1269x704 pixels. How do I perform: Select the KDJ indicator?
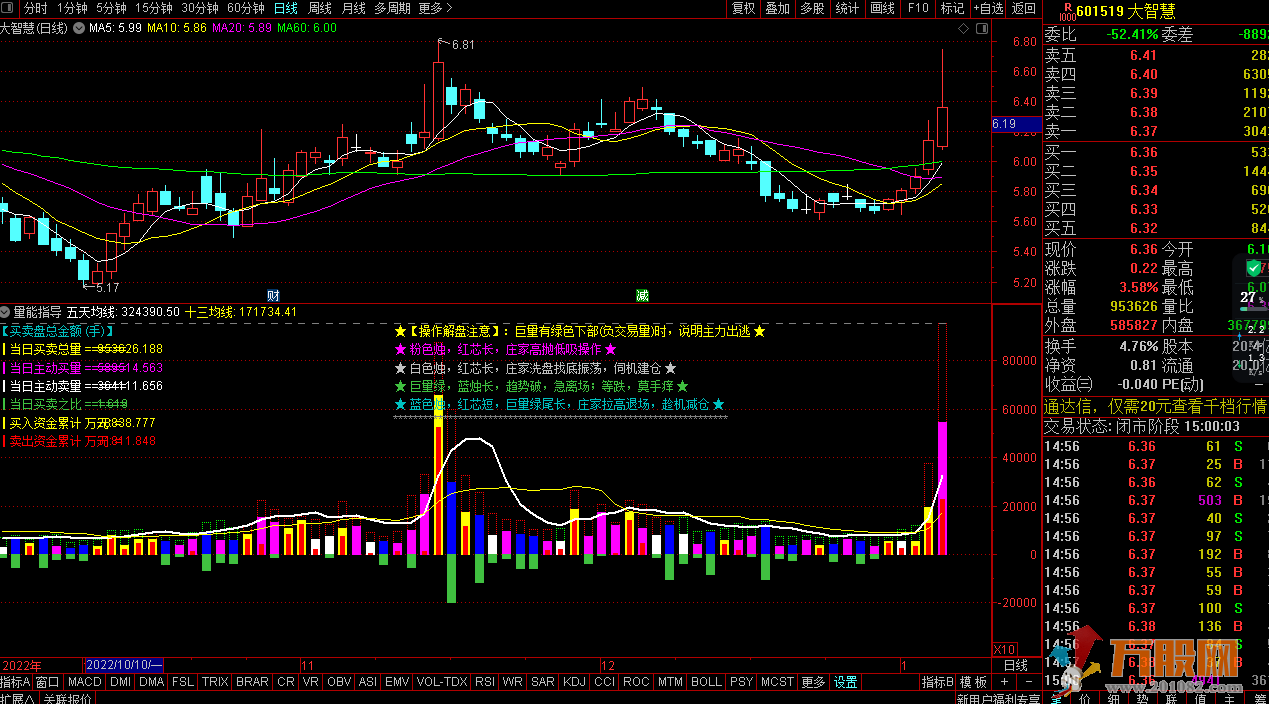pyautogui.click(x=574, y=682)
